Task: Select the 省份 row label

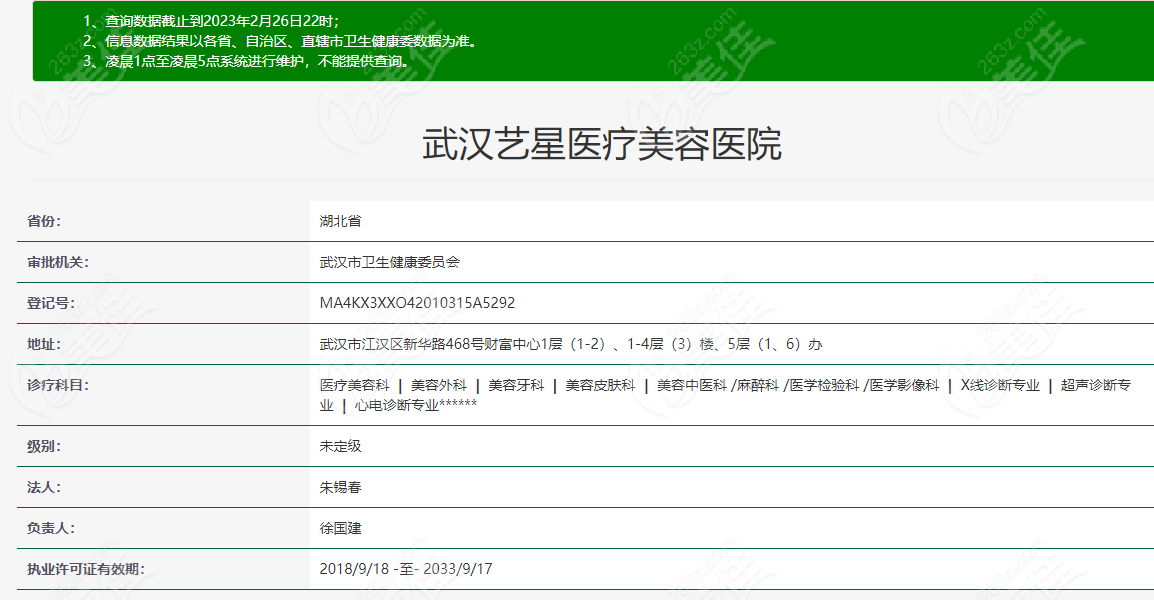Action: point(44,221)
